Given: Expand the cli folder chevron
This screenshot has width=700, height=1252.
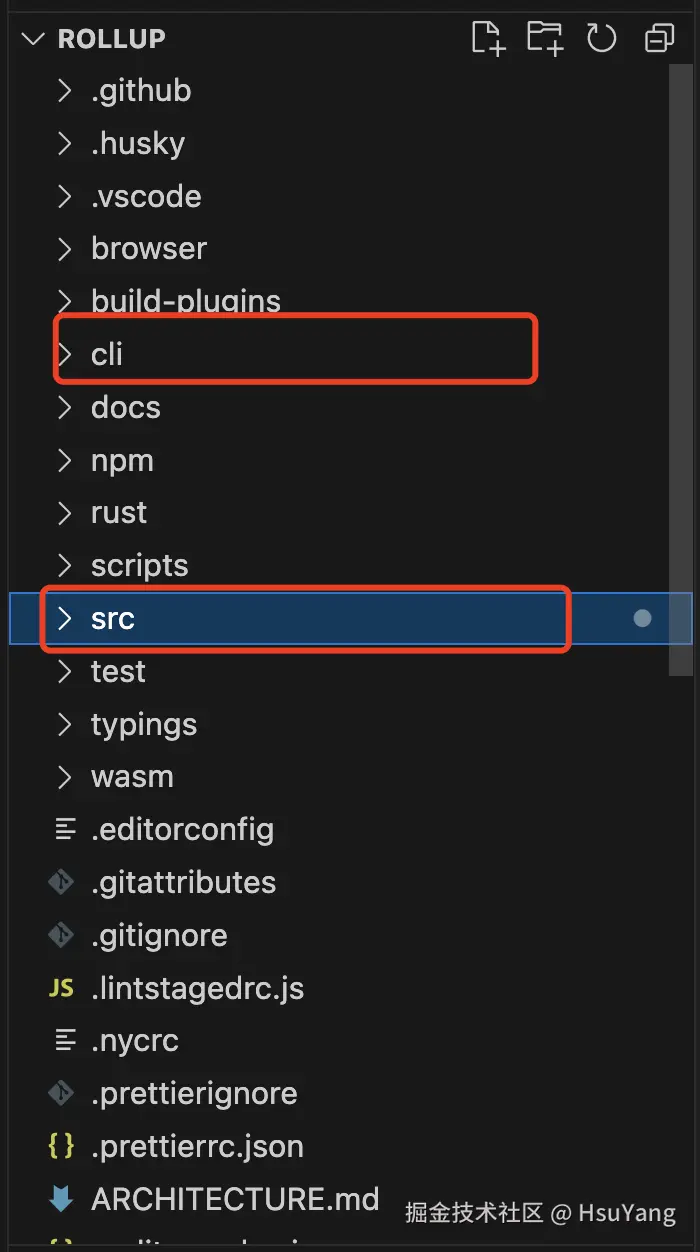Looking at the screenshot, I should [65, 354].
